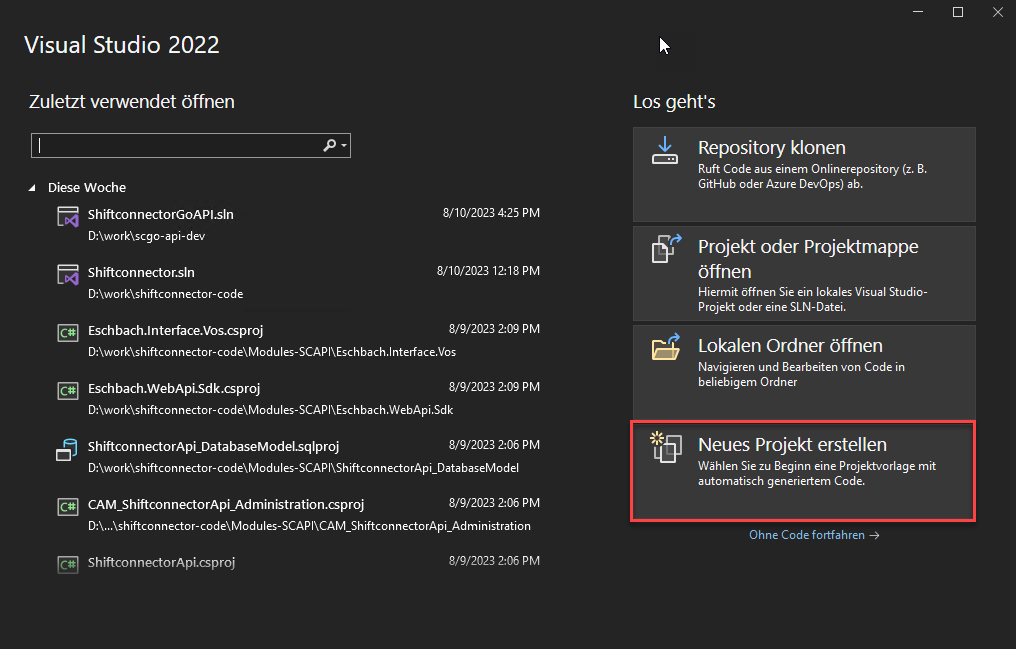The width and height of the screenshot is (1016, 649).
Task: Click the open project or solution icon
Action: coord(666,249)
